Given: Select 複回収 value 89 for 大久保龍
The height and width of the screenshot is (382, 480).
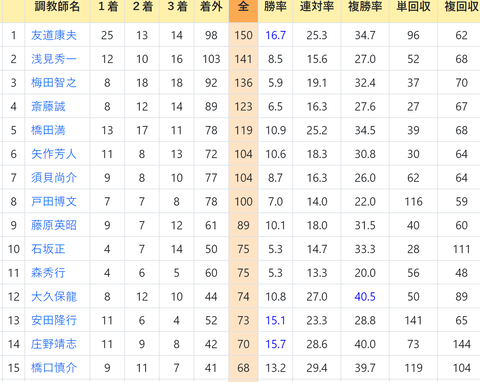Looking at the screenshot, I should 462,297.
